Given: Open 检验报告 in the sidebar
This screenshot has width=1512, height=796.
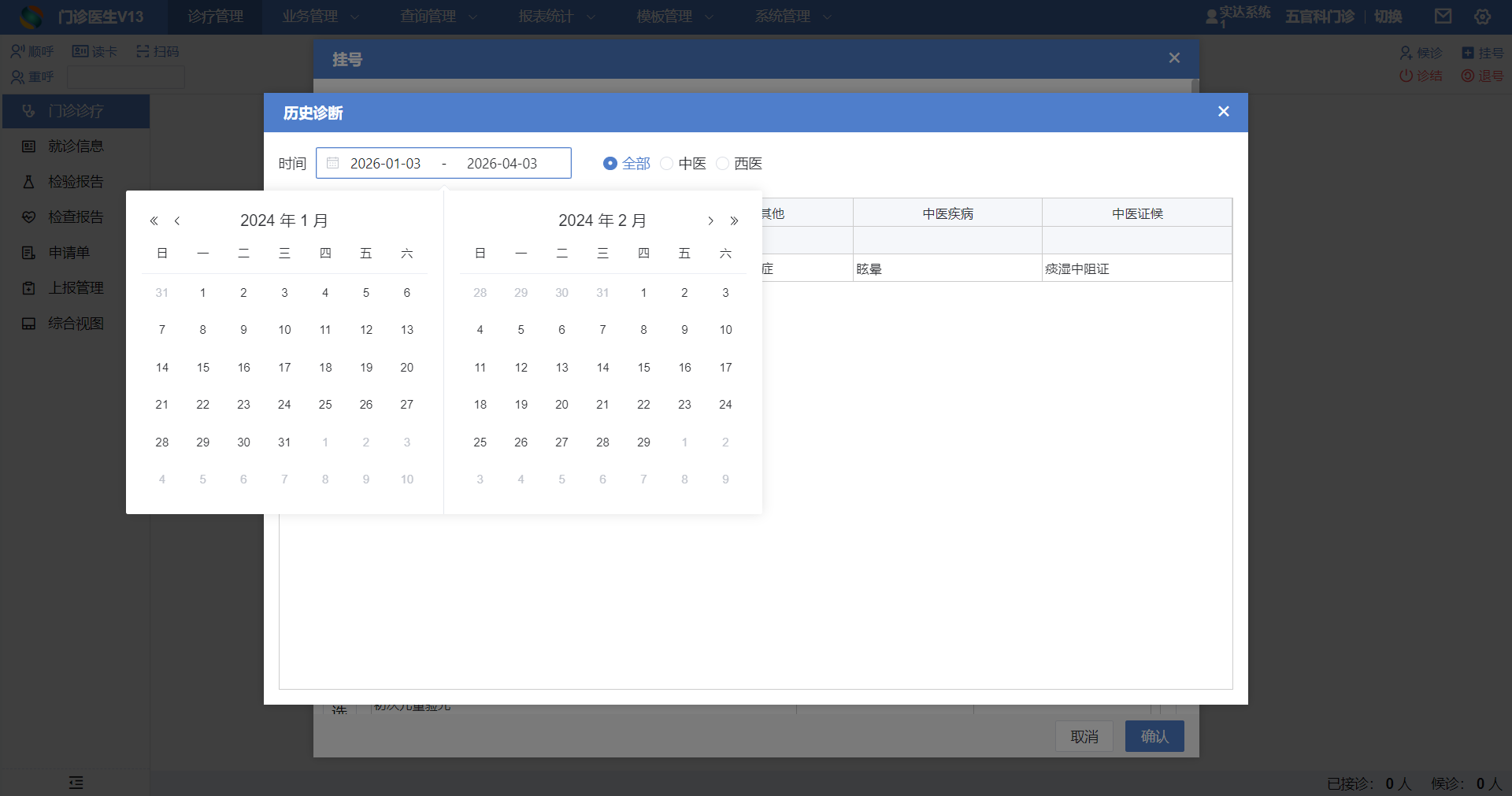Looking at the screenshot, I should [x=76, y=182].
